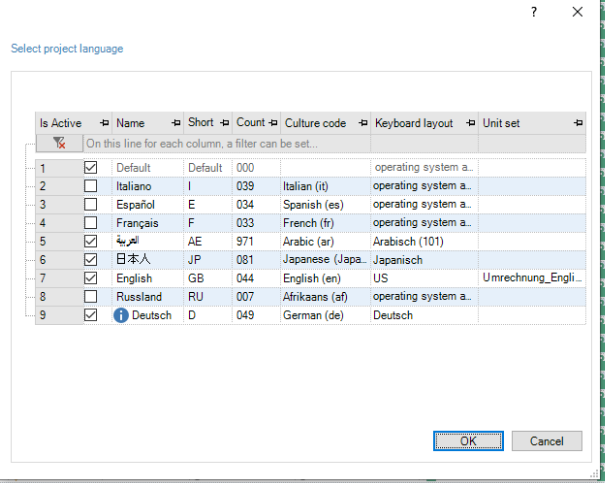The width and height of the screenshot is (605, 484).
Task: Select row number 5 header
Action: [59, 241]
